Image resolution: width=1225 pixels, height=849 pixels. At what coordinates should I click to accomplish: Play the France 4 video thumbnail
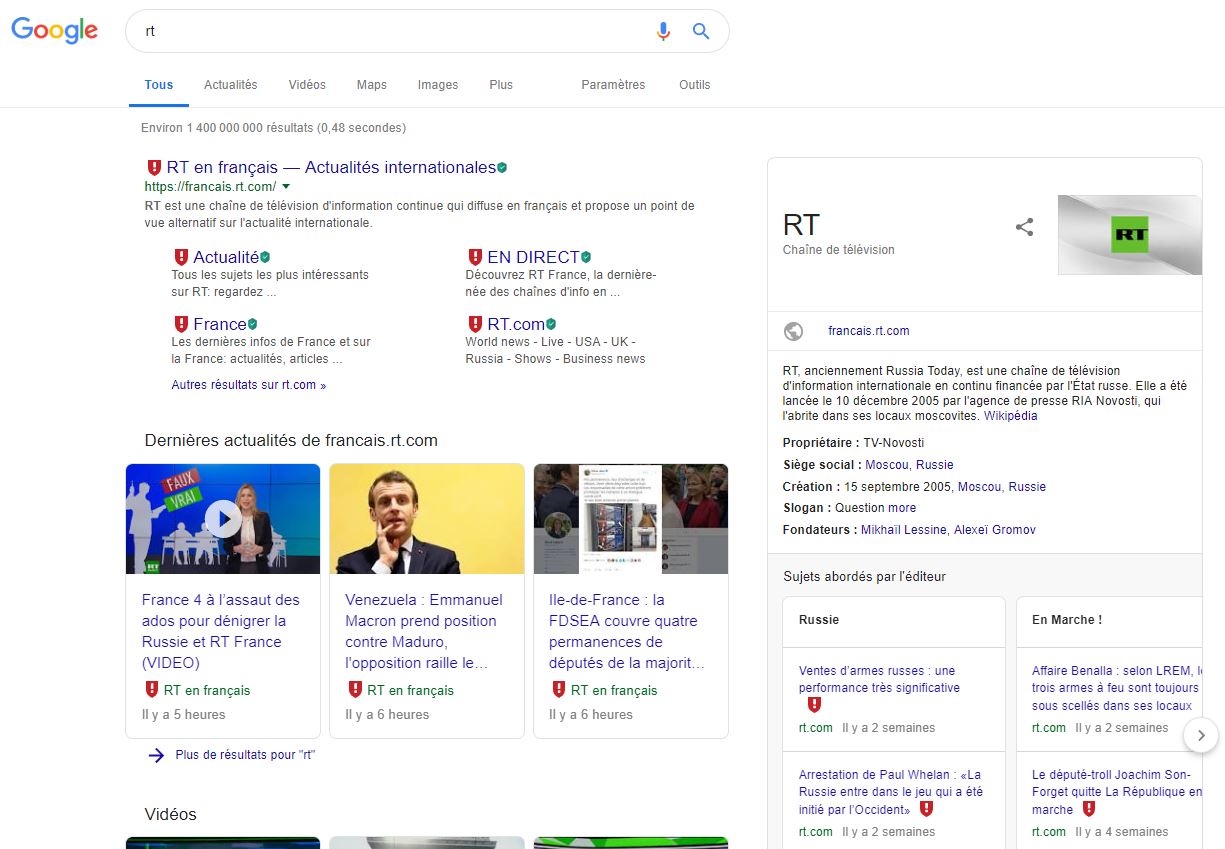pyautogui.click(x=223, y=518)
